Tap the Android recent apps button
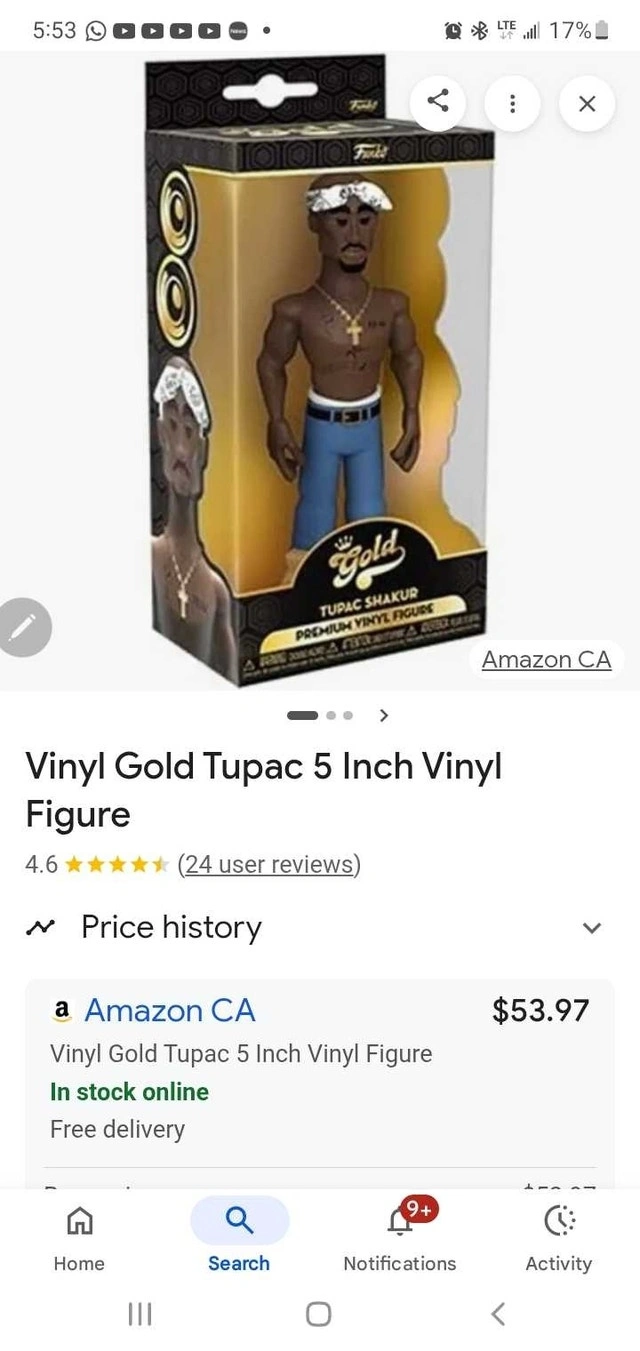The height and width of the screenshot is (1351, 640). click(x=140, y=1314)
